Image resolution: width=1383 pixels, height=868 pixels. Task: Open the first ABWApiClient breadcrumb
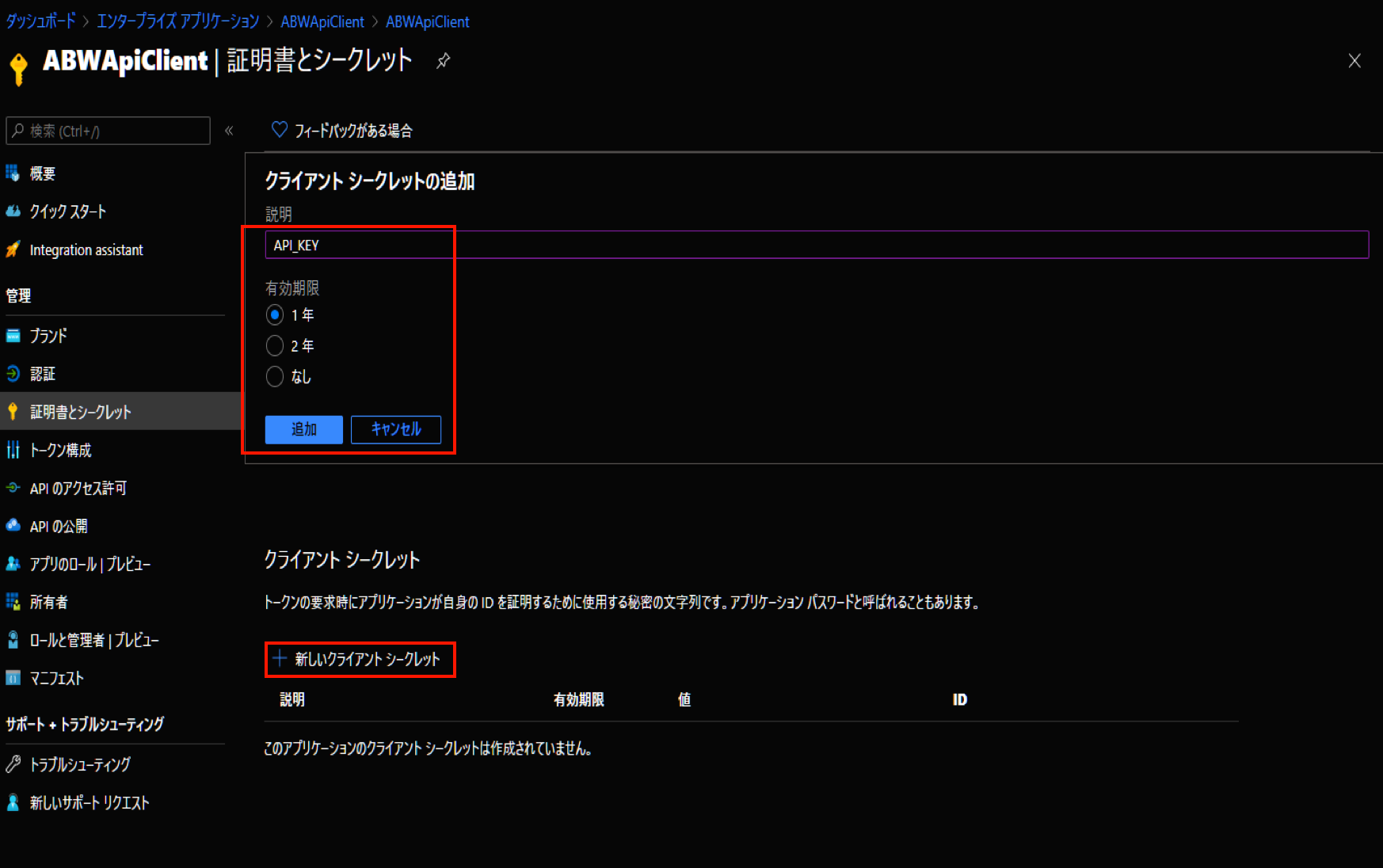[x=322, y=21]
